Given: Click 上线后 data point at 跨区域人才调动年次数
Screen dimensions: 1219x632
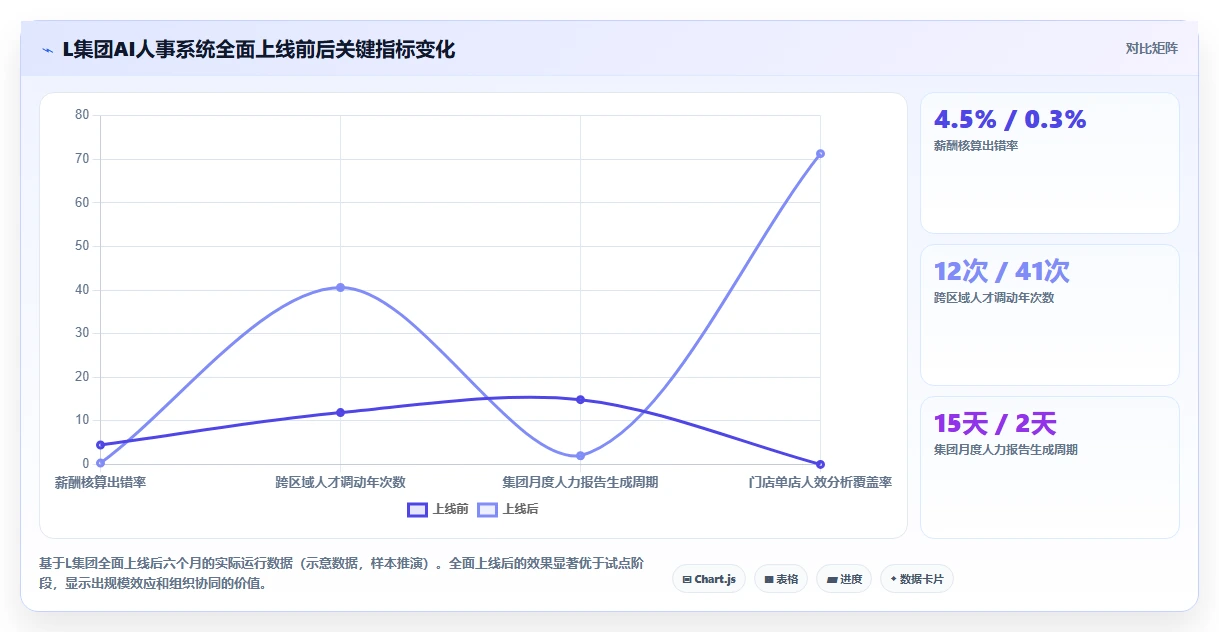Looking at the screenshot, I should 340,287.
